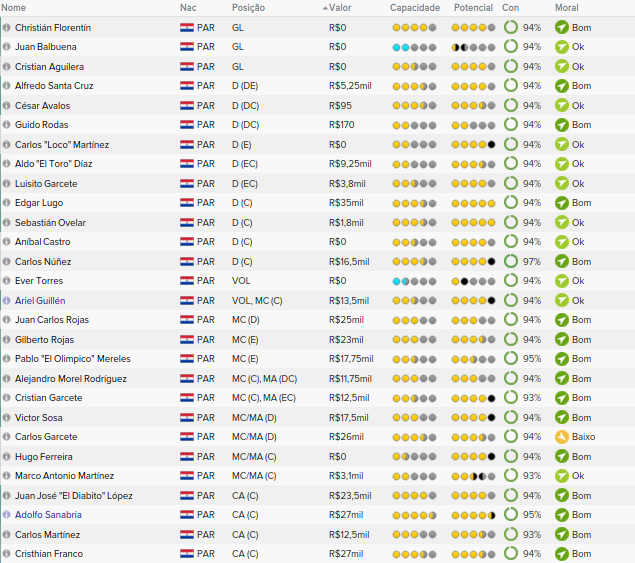The image size is (635, 563).
Task: Open info icon beside Ariel Guillén
Action: pos(6,301)
